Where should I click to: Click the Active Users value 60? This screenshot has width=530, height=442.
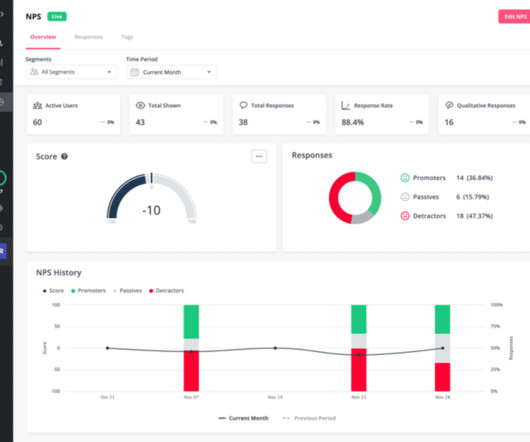tap(38, 122)
